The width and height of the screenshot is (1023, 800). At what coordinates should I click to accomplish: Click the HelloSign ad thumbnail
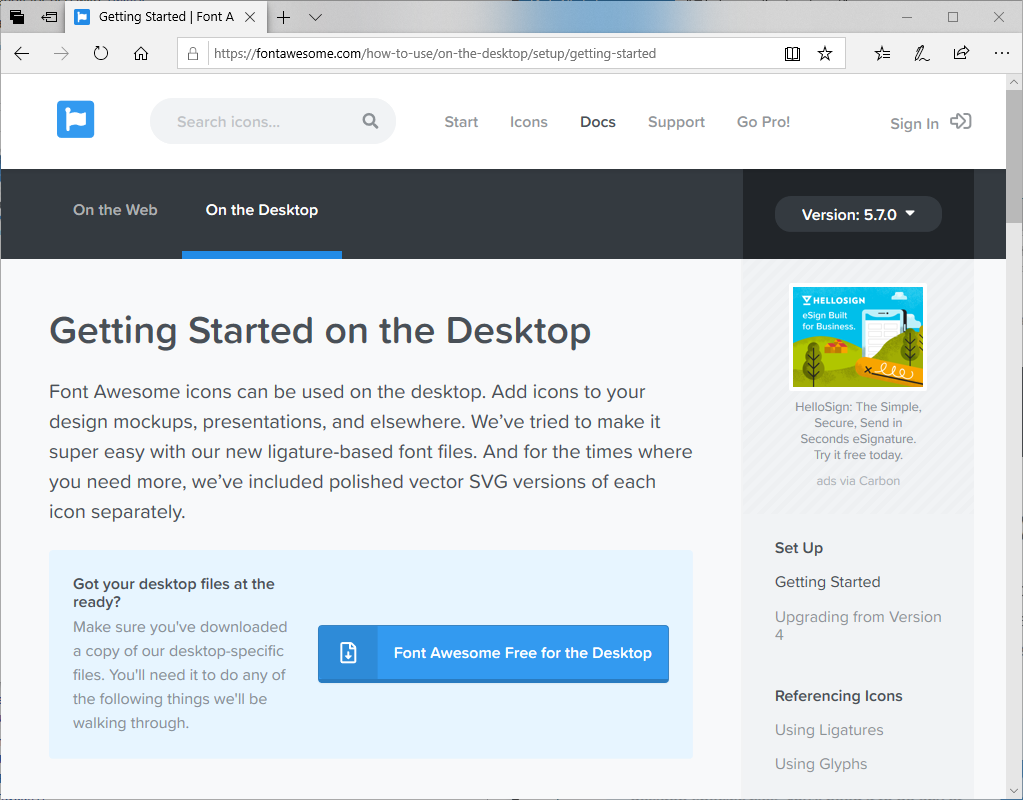tap(858, 336)
